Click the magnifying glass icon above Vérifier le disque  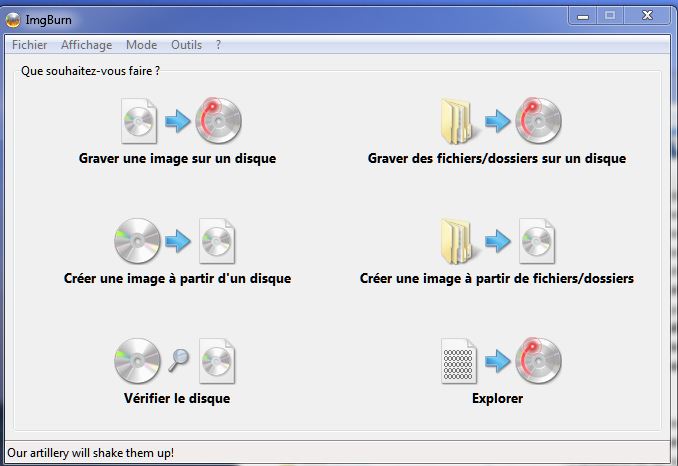(x=179, y=361)
